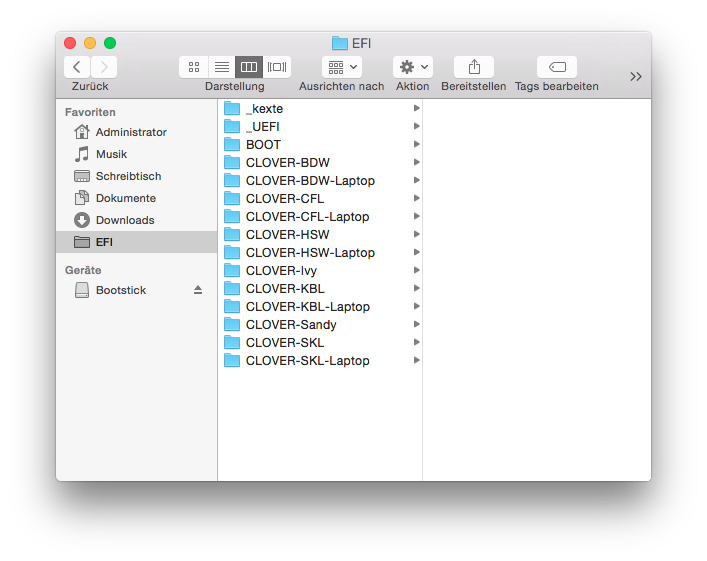Click the CLOVER-Ivy folder name
Screen dimensions: 707x561
[x=281, y=271]
